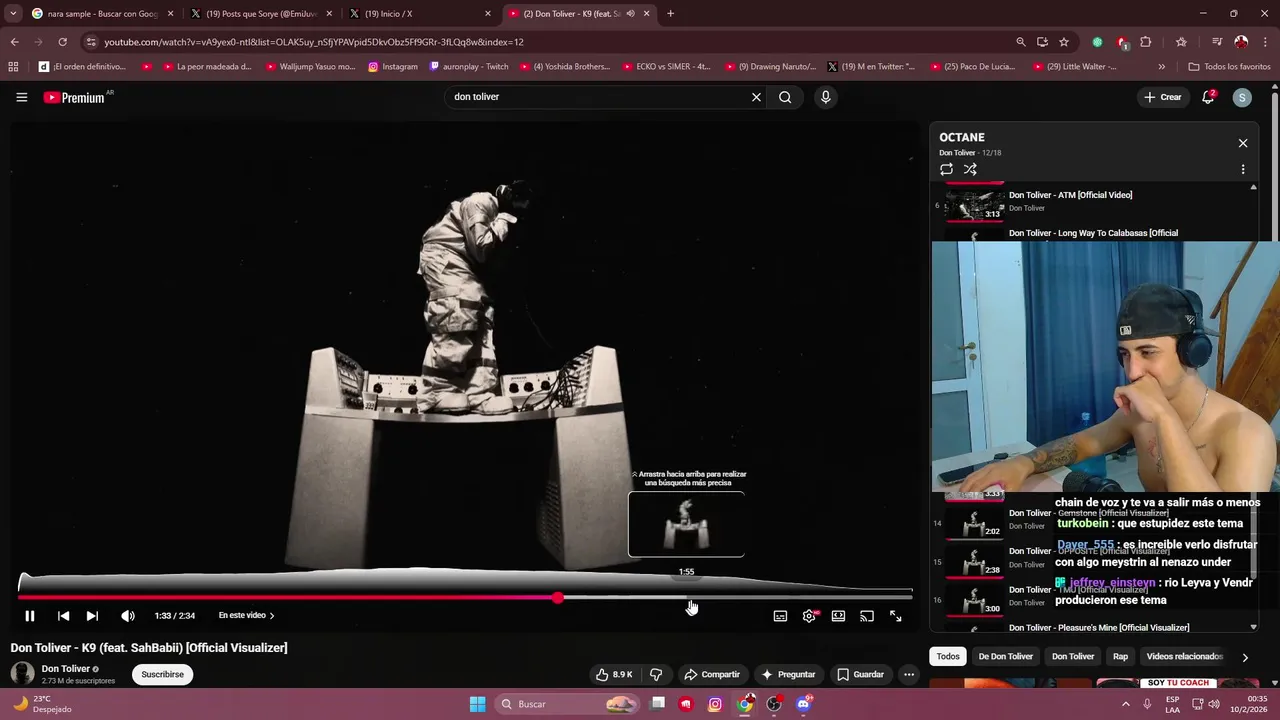1280x720 pixels.
Task: Switch to theater mode
Action: coord(838,616)
